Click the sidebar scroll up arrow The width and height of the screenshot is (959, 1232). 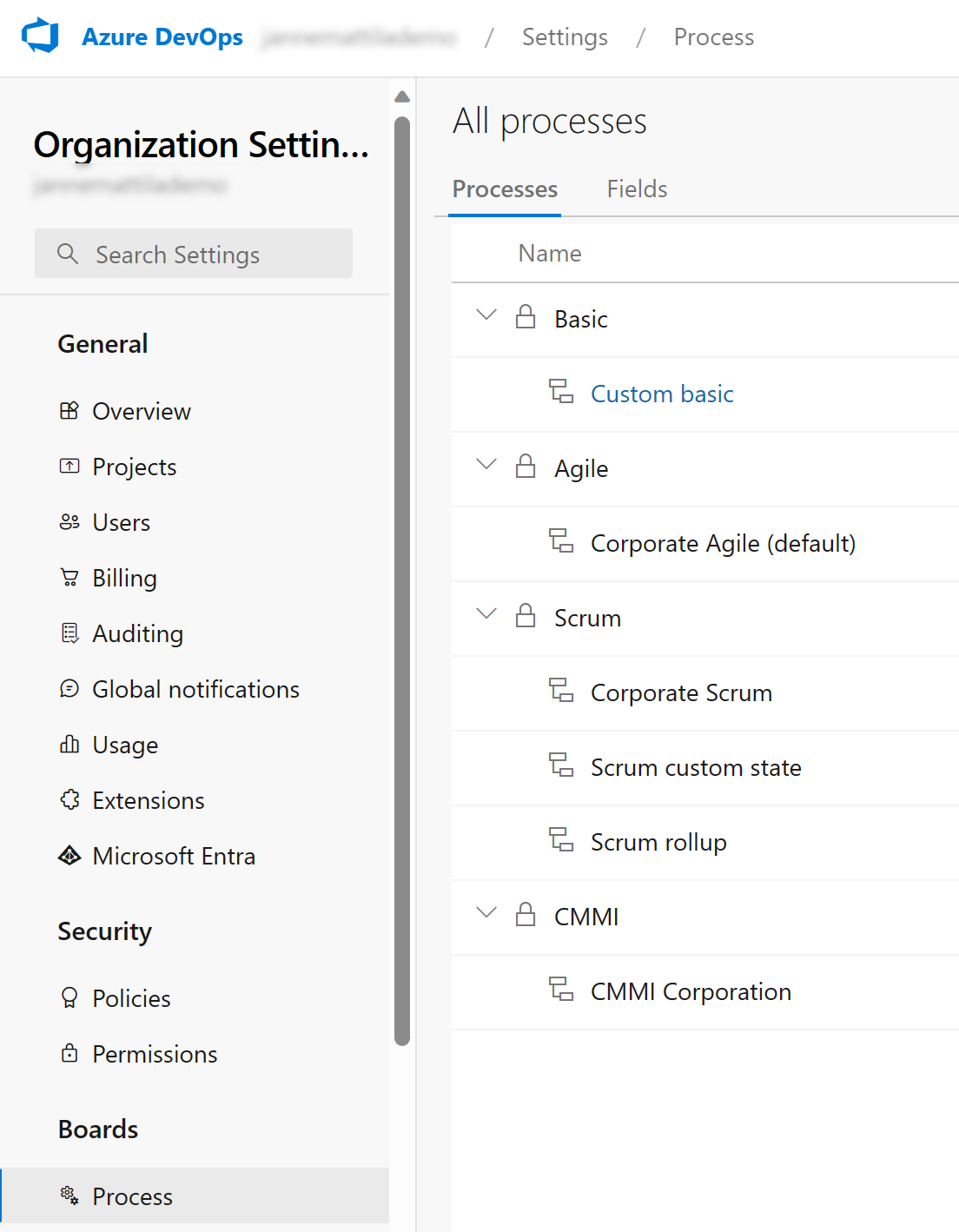401,96
